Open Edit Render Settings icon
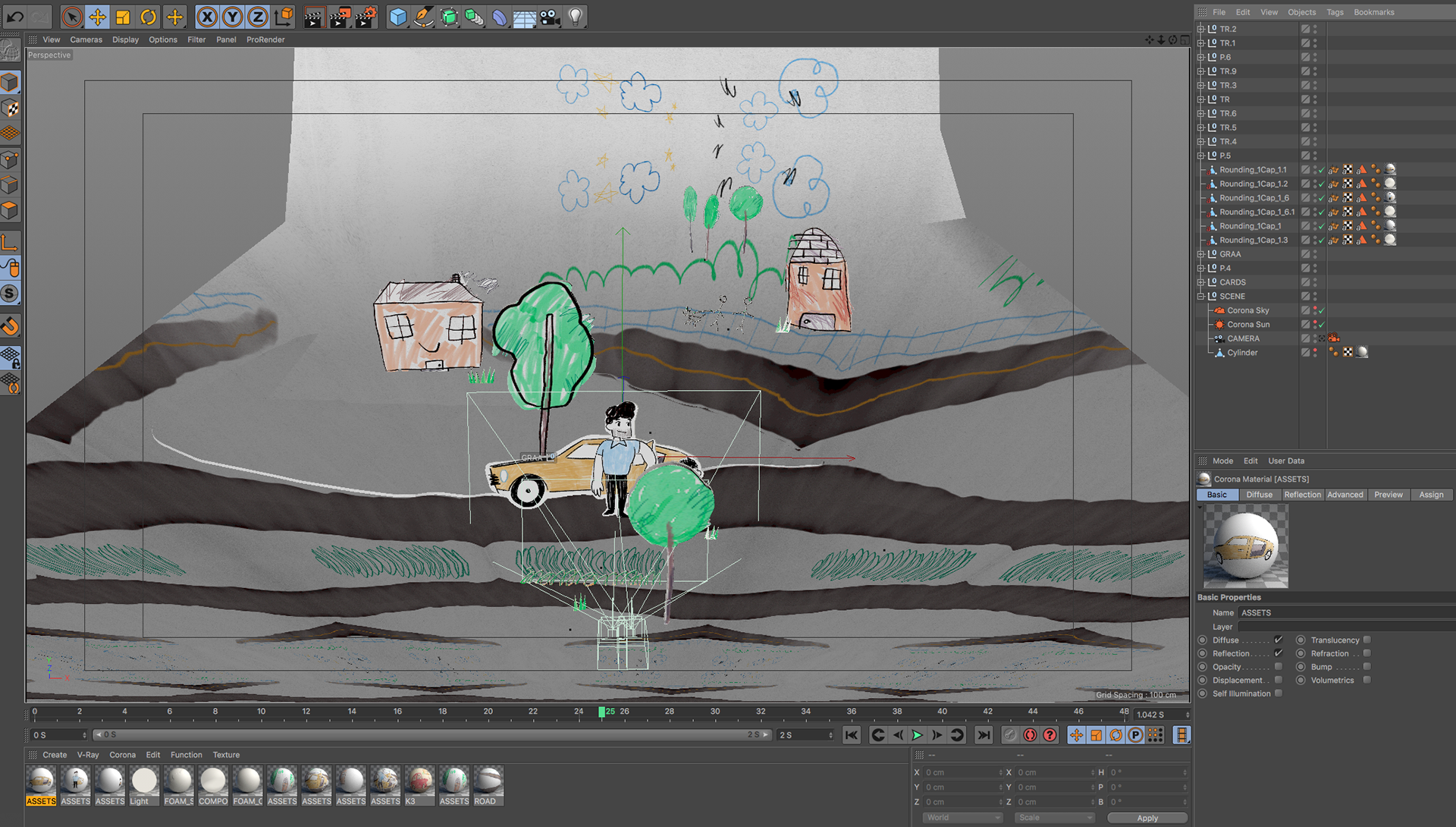 click(366, 17)
